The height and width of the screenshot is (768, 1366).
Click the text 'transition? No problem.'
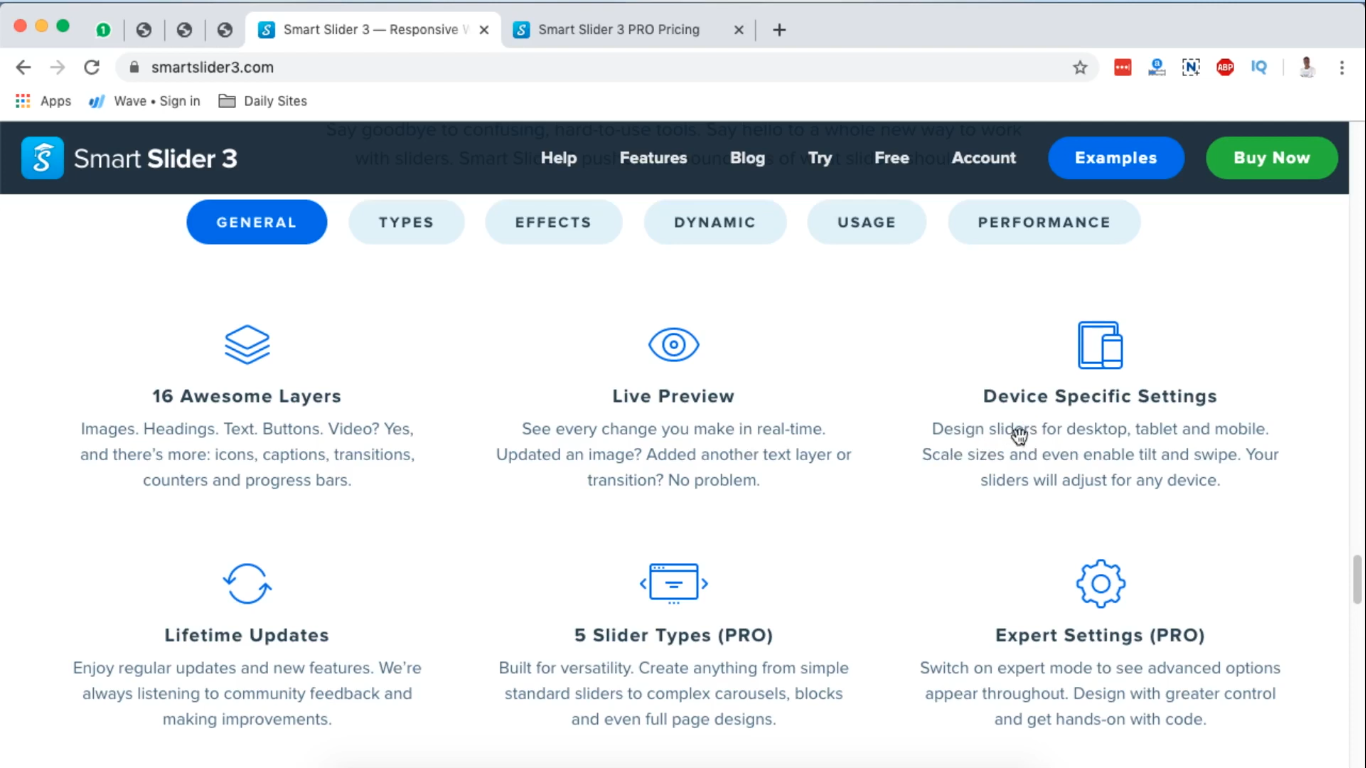click(673, 480)
